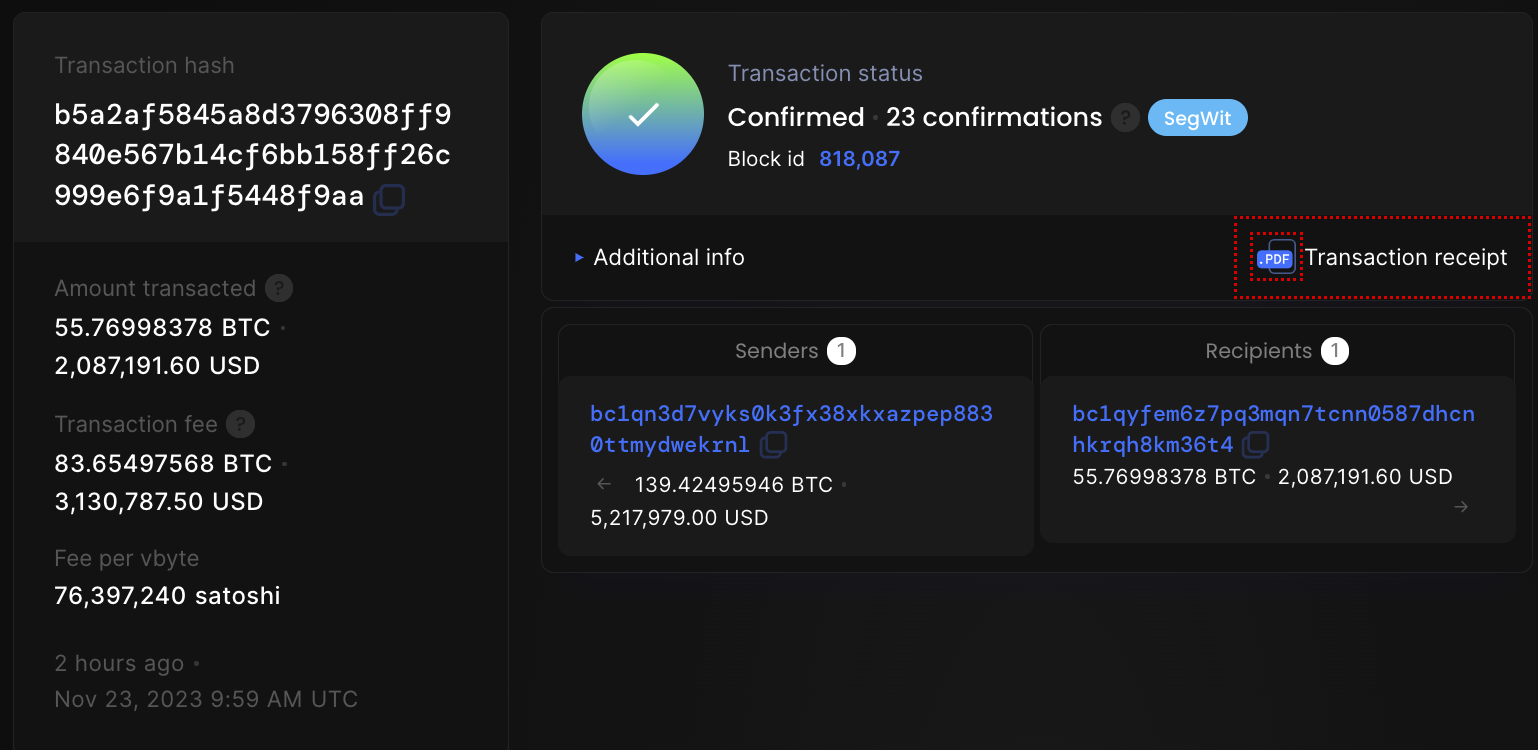Copy the transaction hash with copy icon
This screenshot has height=750, width=1538.
tap(389, 199)
